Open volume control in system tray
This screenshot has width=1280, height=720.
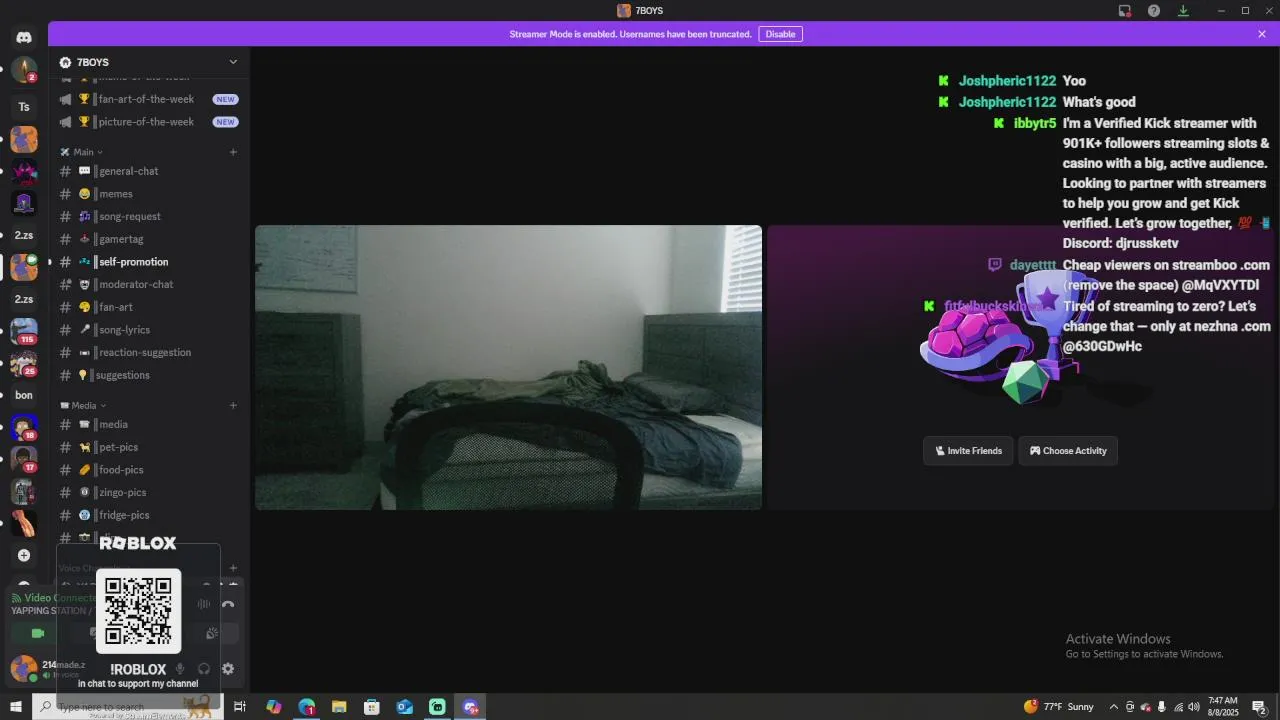(1193, 707)
